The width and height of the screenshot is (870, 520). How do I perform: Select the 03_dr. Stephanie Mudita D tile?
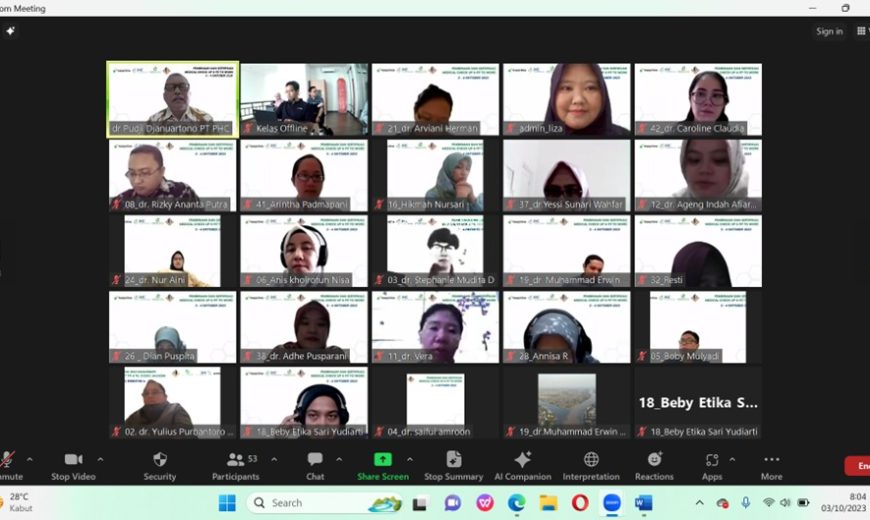tap(435, 251)
